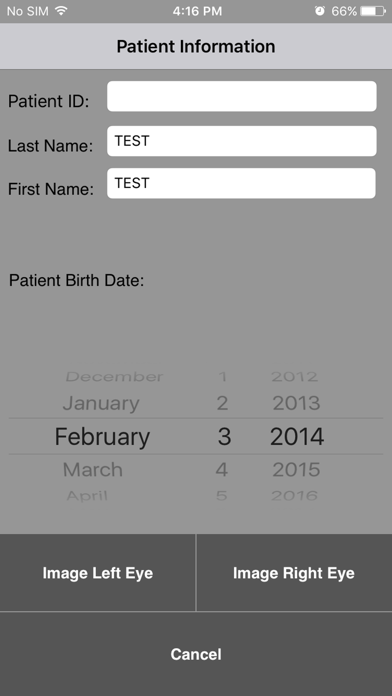Focus the Patient ID text field

click(242, 96)
